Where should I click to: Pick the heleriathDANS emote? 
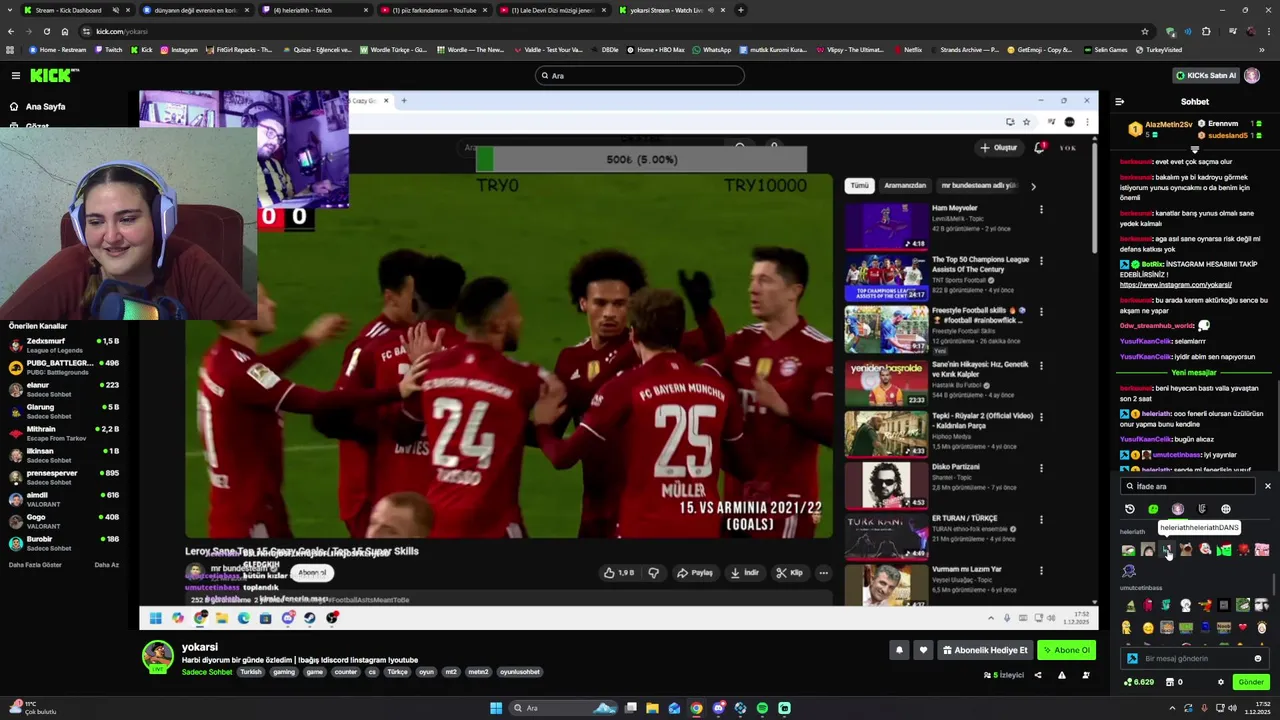1167,550
